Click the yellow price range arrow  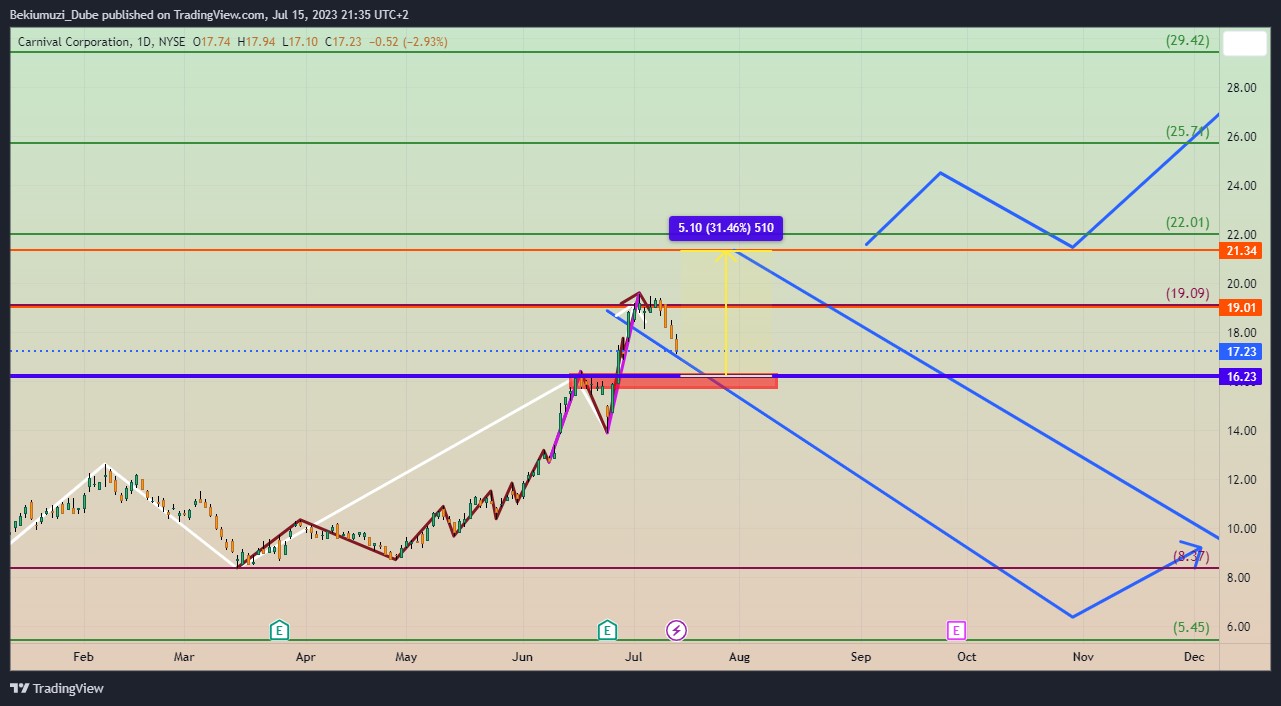point(727,312)
